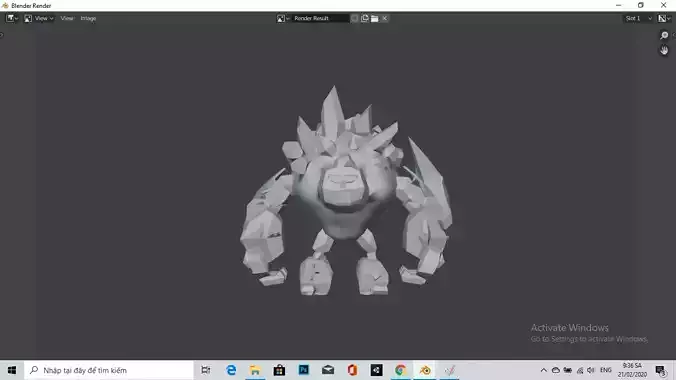Switch to Photoshop on the taskbar
This screenshot has width=676, height=380.
304,370
